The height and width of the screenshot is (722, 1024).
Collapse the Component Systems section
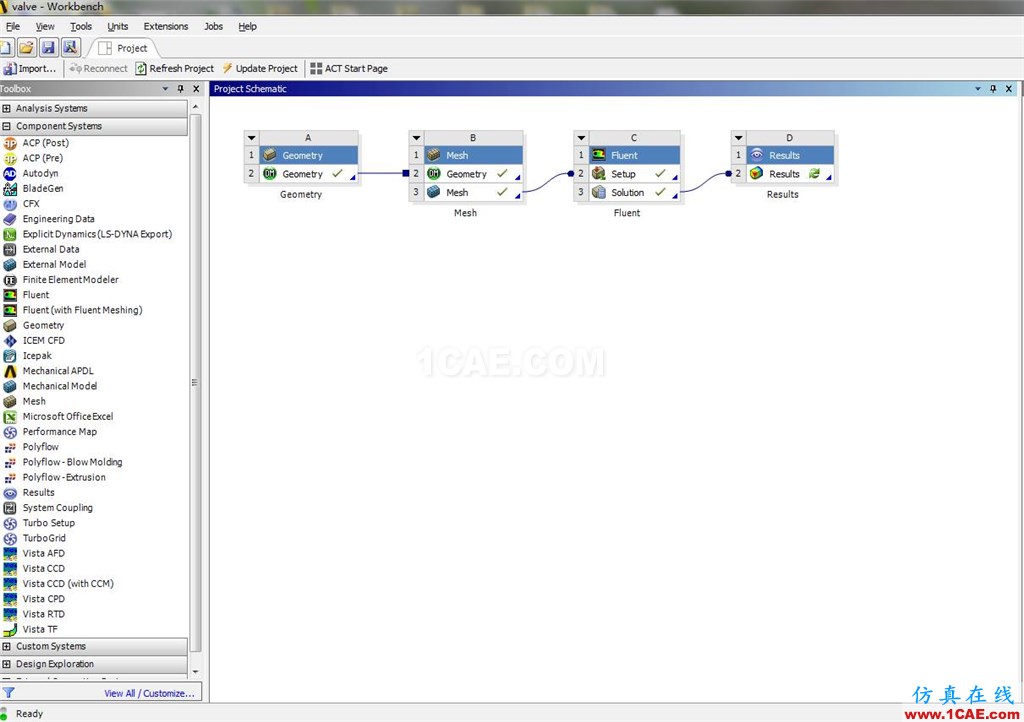[x=7, y=126]
